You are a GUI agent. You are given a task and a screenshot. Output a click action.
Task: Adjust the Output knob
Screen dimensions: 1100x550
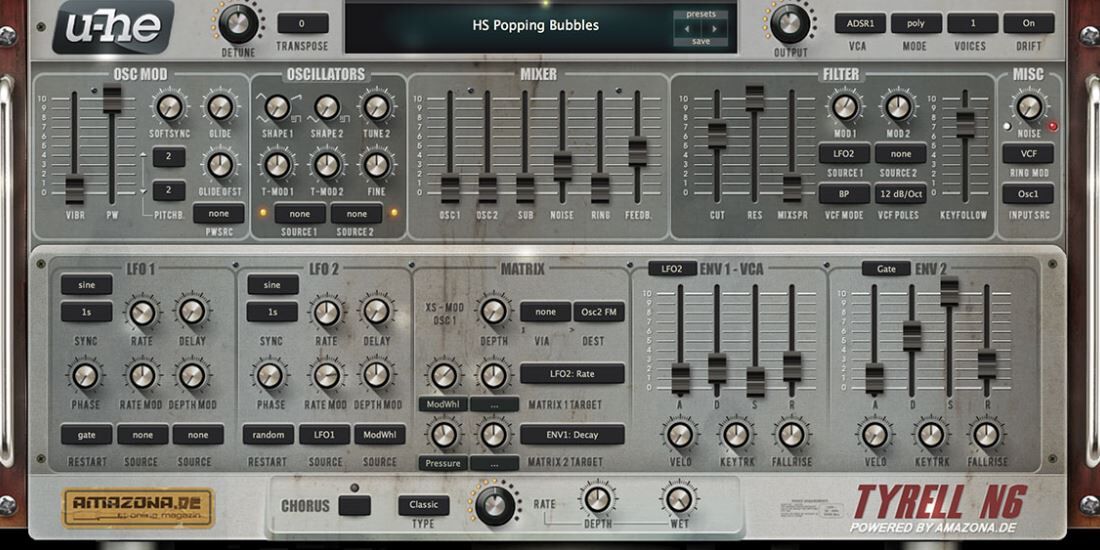coord(790,24)
